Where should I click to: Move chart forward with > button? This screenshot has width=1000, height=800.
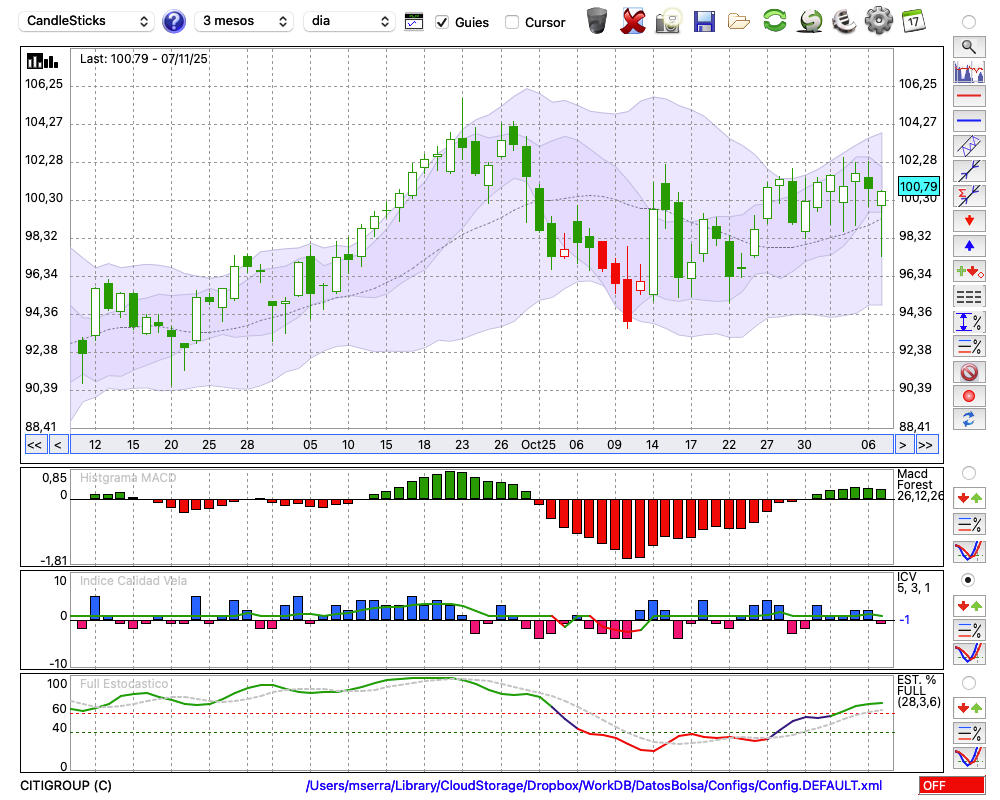pyautogui.click(x=902, y=445)
